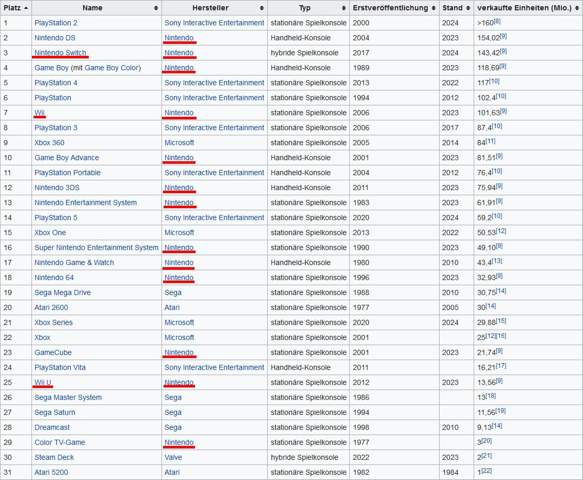Image resolution: width=583 pixels, height=480 pixels.
Task: Sort by Typ column sort arrow
Action: pyautogui.click(x=344, y=8)
